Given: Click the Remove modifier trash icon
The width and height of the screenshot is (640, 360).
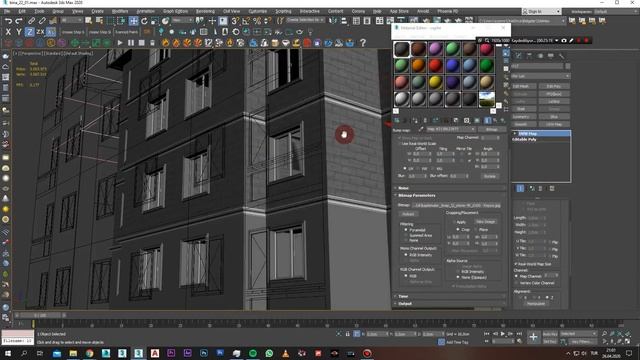Looking at the screenshot, I should point(540,188).
